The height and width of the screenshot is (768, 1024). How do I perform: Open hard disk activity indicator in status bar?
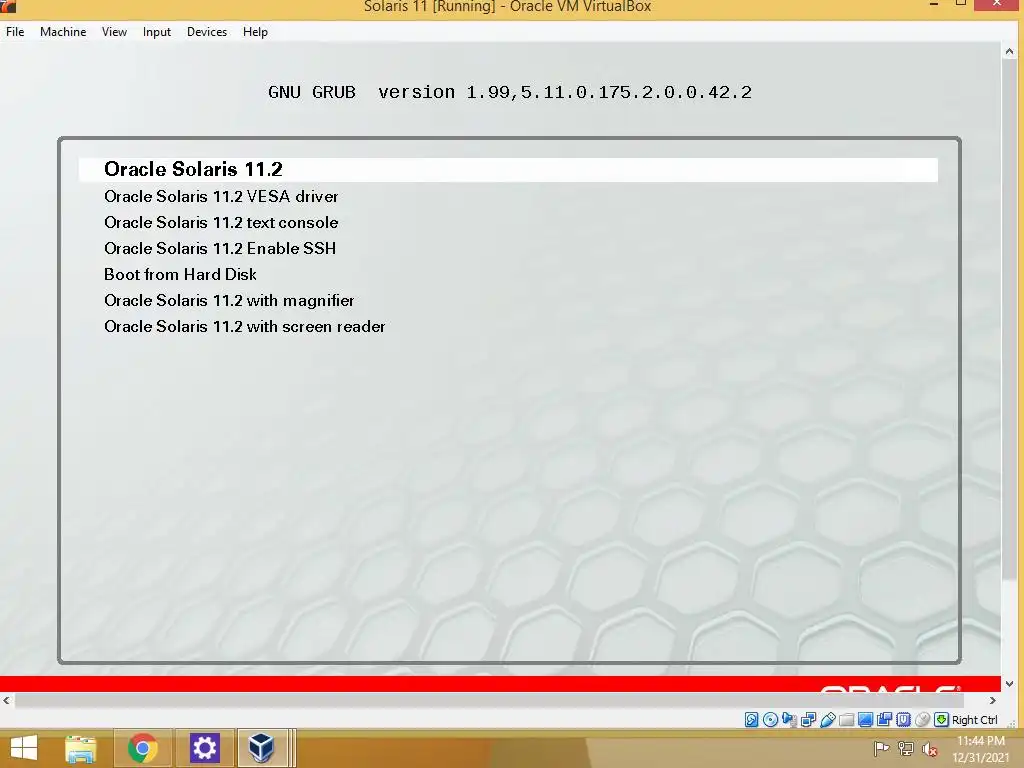point(752,720)
